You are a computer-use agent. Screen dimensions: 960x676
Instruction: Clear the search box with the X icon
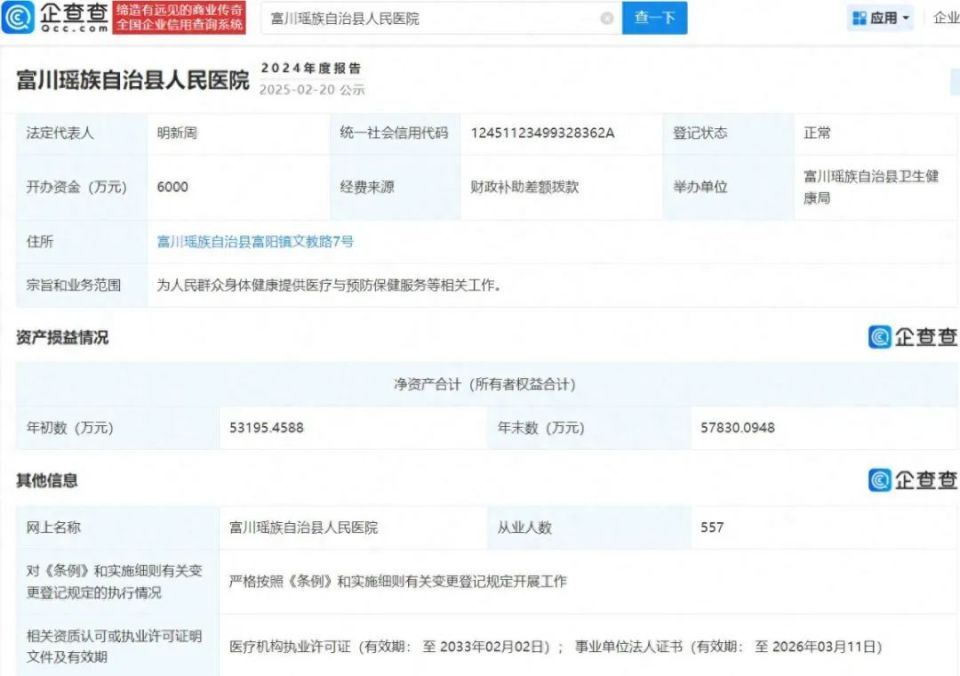pyautogui.click(x=607, y=18)
